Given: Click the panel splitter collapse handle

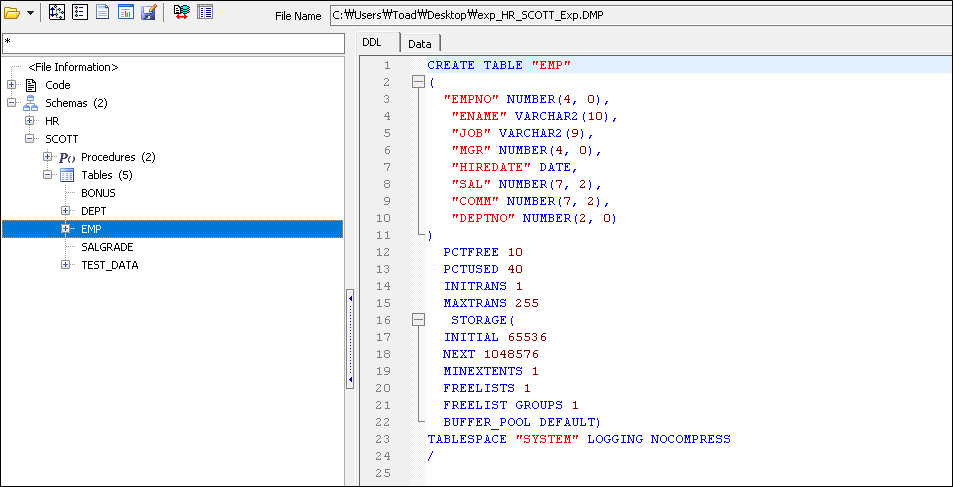Looking at the screenshot, I should (x=350, y=338).
